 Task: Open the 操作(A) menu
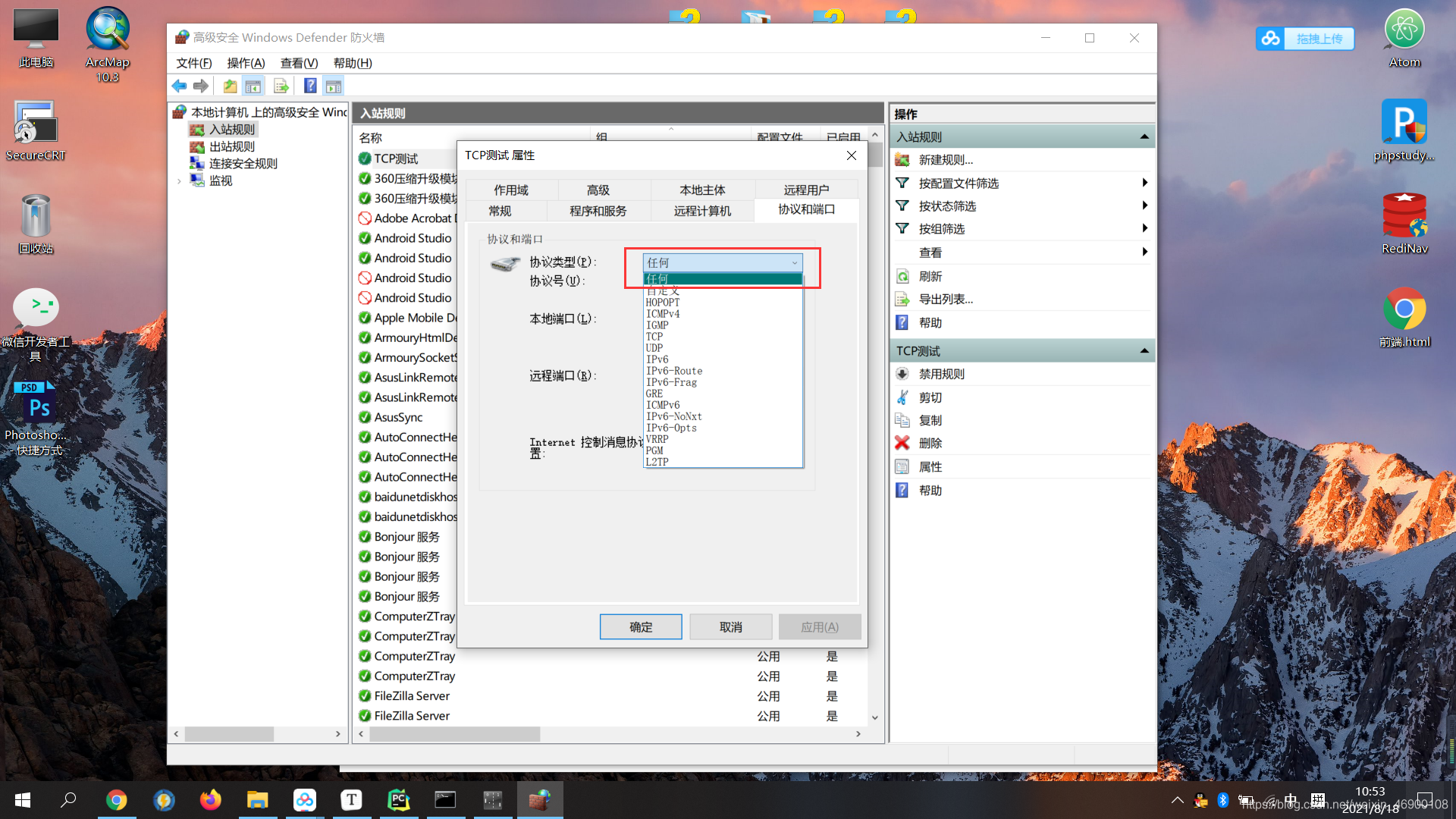click(x=246, y=63)
